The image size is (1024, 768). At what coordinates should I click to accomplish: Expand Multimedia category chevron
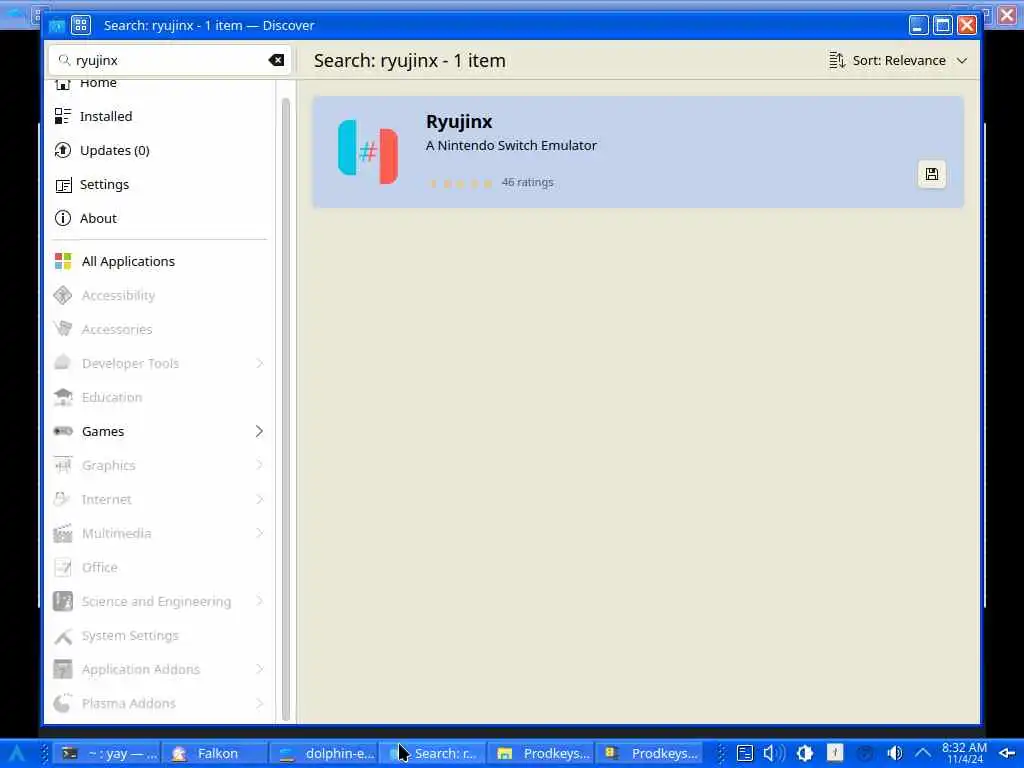click(259, 533)
